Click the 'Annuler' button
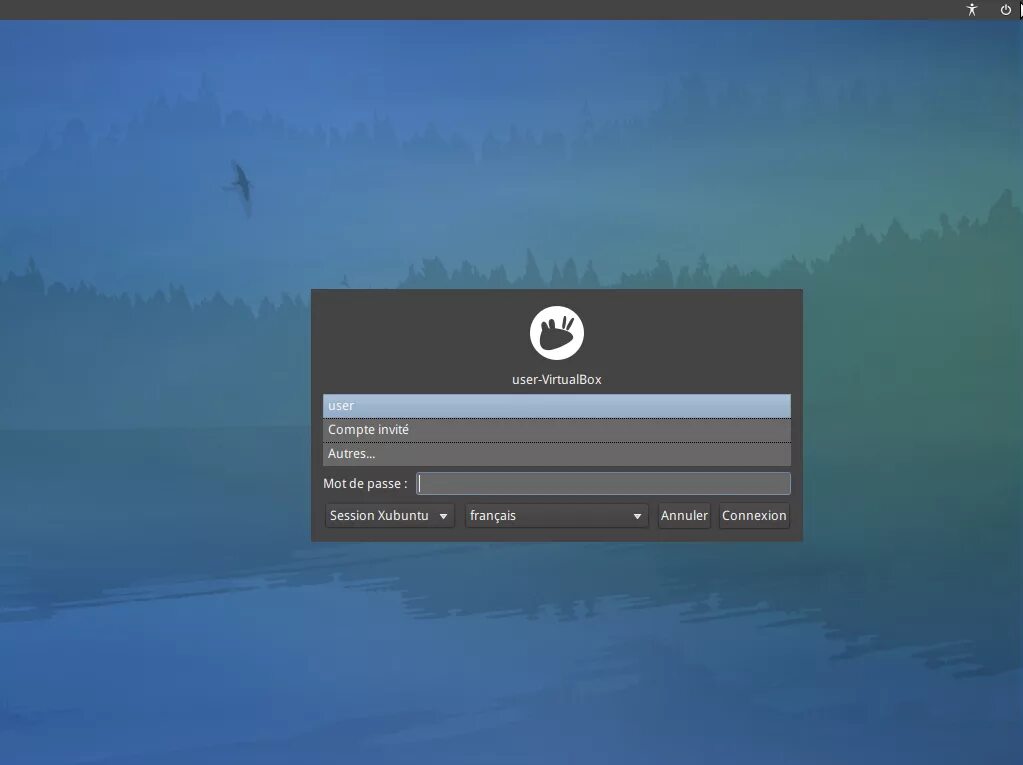Image resolution: width=1023 pixels, height=765 pixels. tap(683, 515)
